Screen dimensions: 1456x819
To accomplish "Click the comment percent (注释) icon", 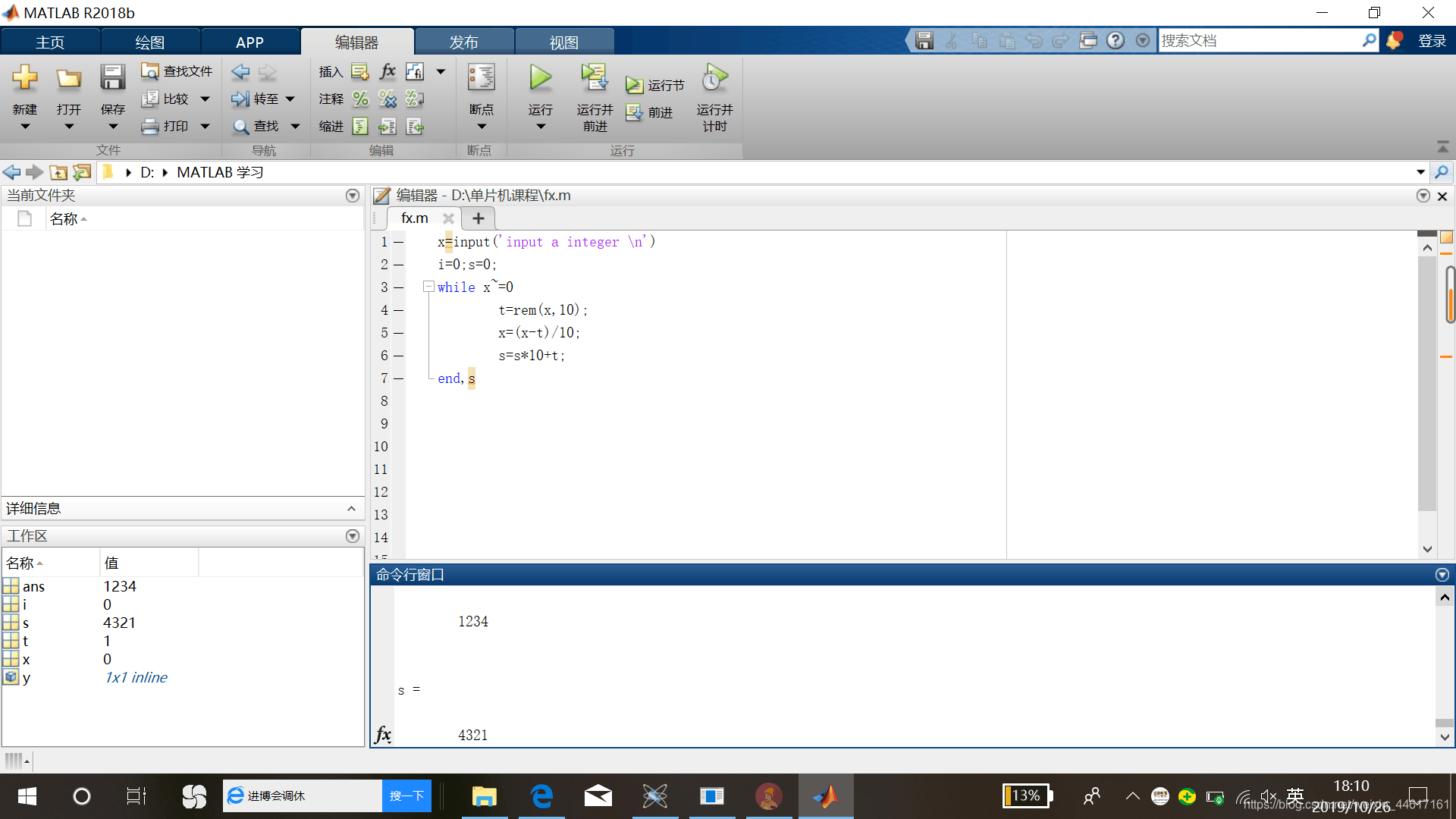I will (361, 99).
